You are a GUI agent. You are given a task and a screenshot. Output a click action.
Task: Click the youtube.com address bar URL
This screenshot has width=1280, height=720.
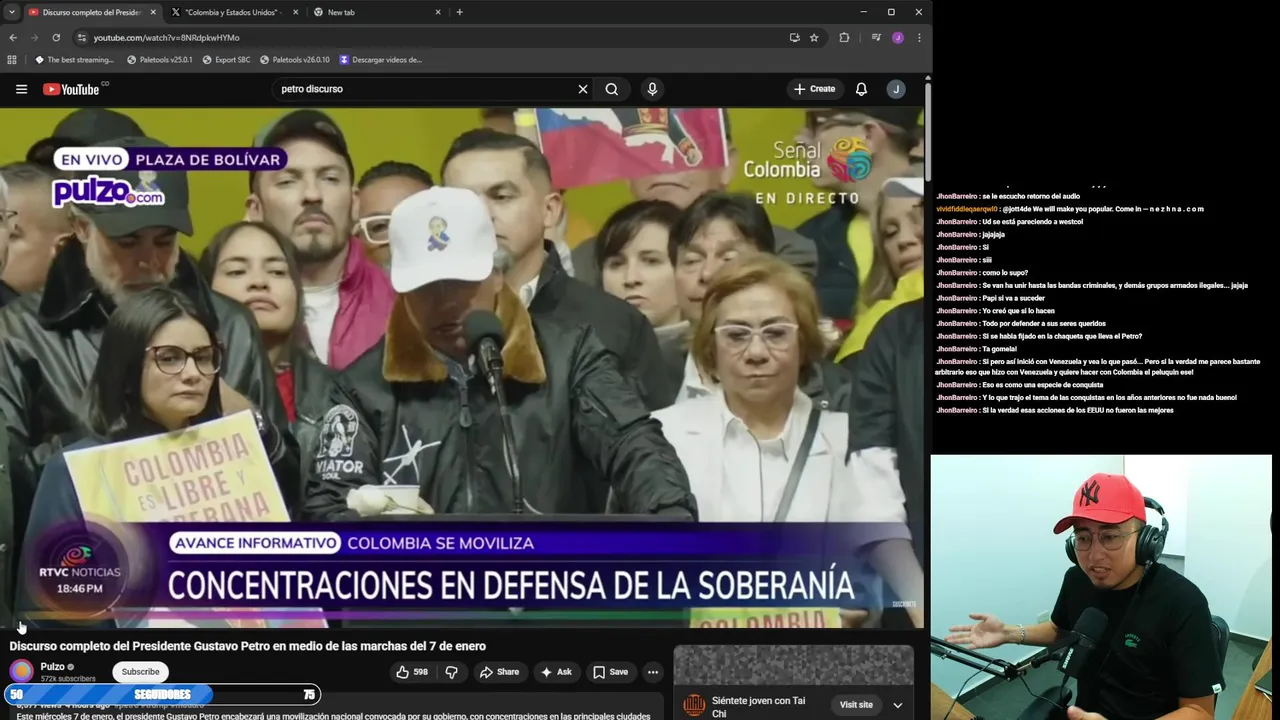tap(166, 38)
